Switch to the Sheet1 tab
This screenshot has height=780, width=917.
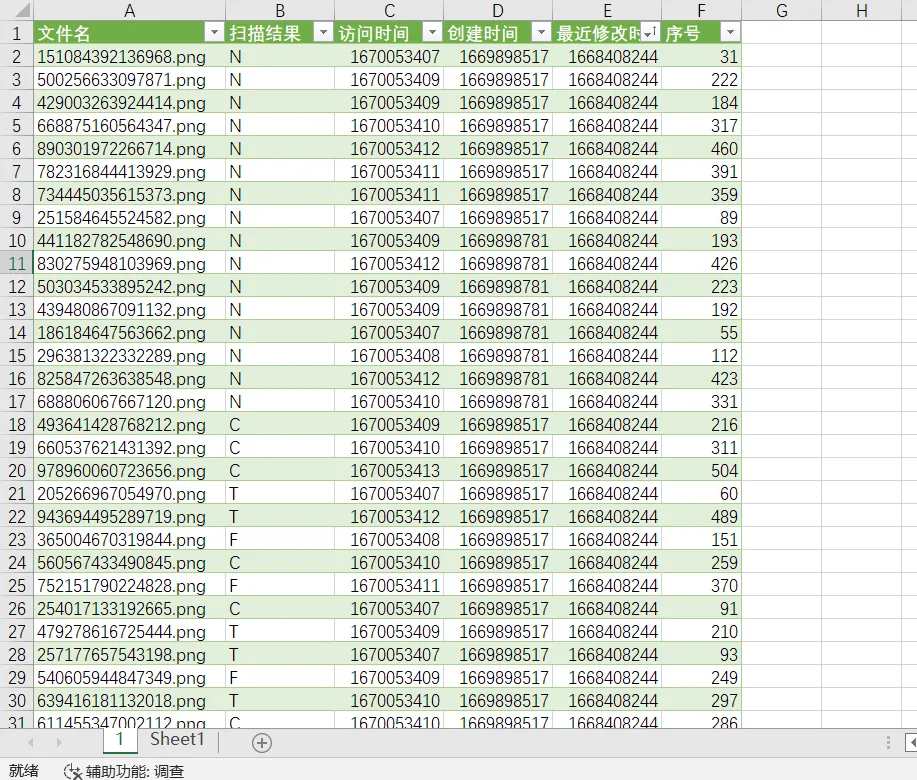coord(177,740)
